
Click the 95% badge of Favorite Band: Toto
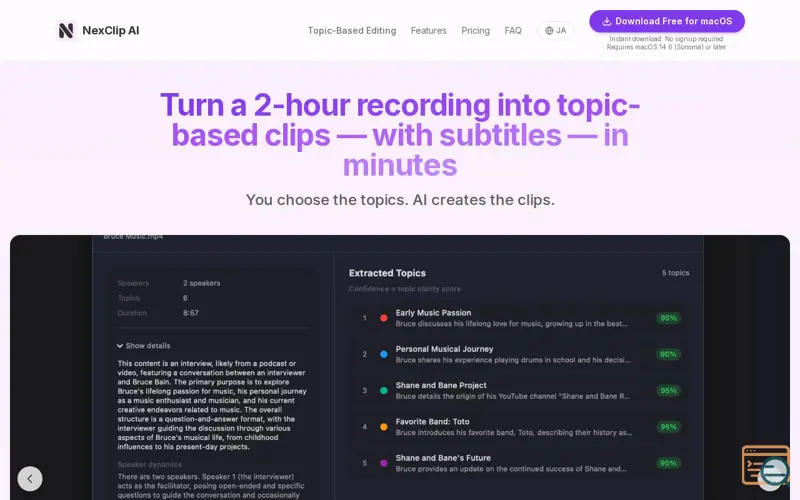668,427
